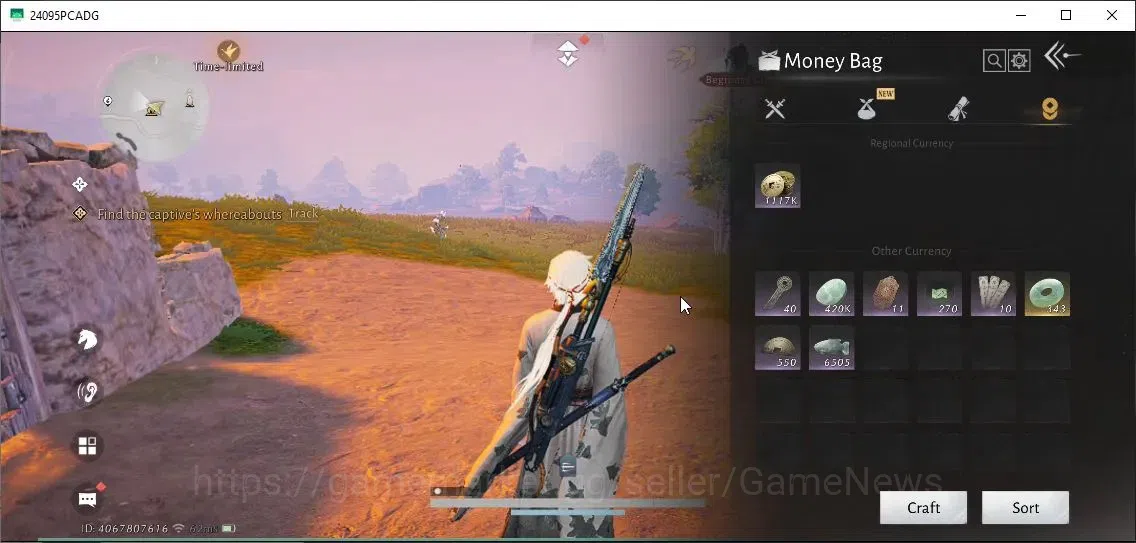Open the chat speech bubble icon
Viewport: 1136px width, 543px height.
pyautogui.click(x=88, y=499)
